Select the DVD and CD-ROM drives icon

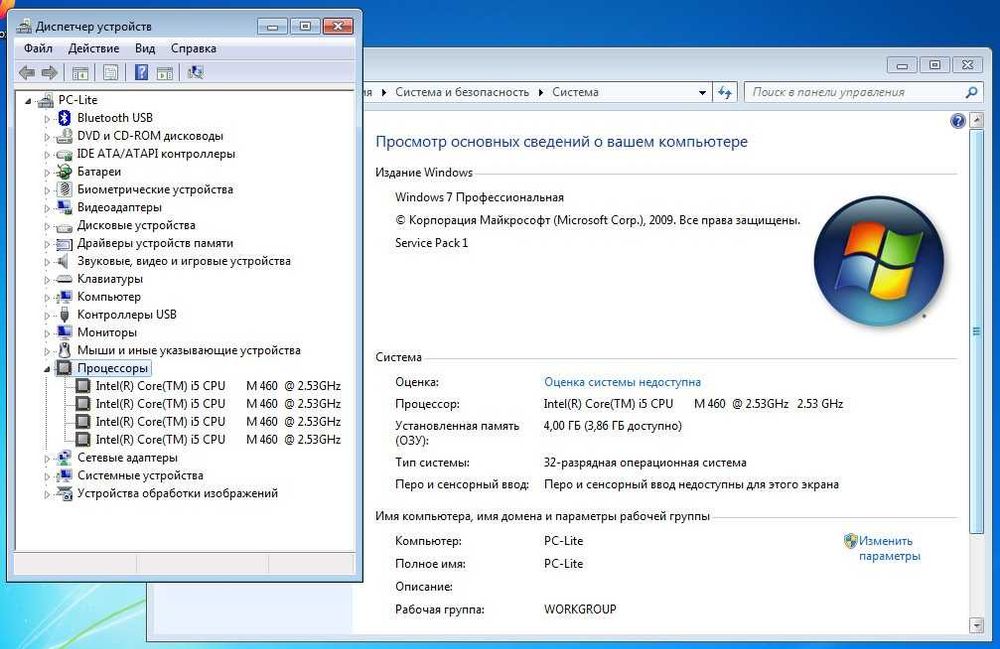(64, 136)
